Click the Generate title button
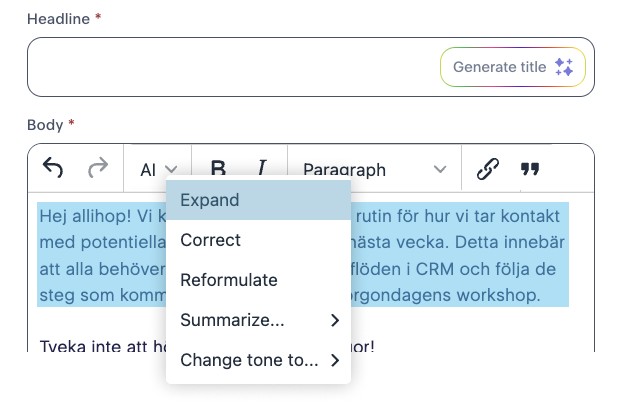 [x=512, y=67]
